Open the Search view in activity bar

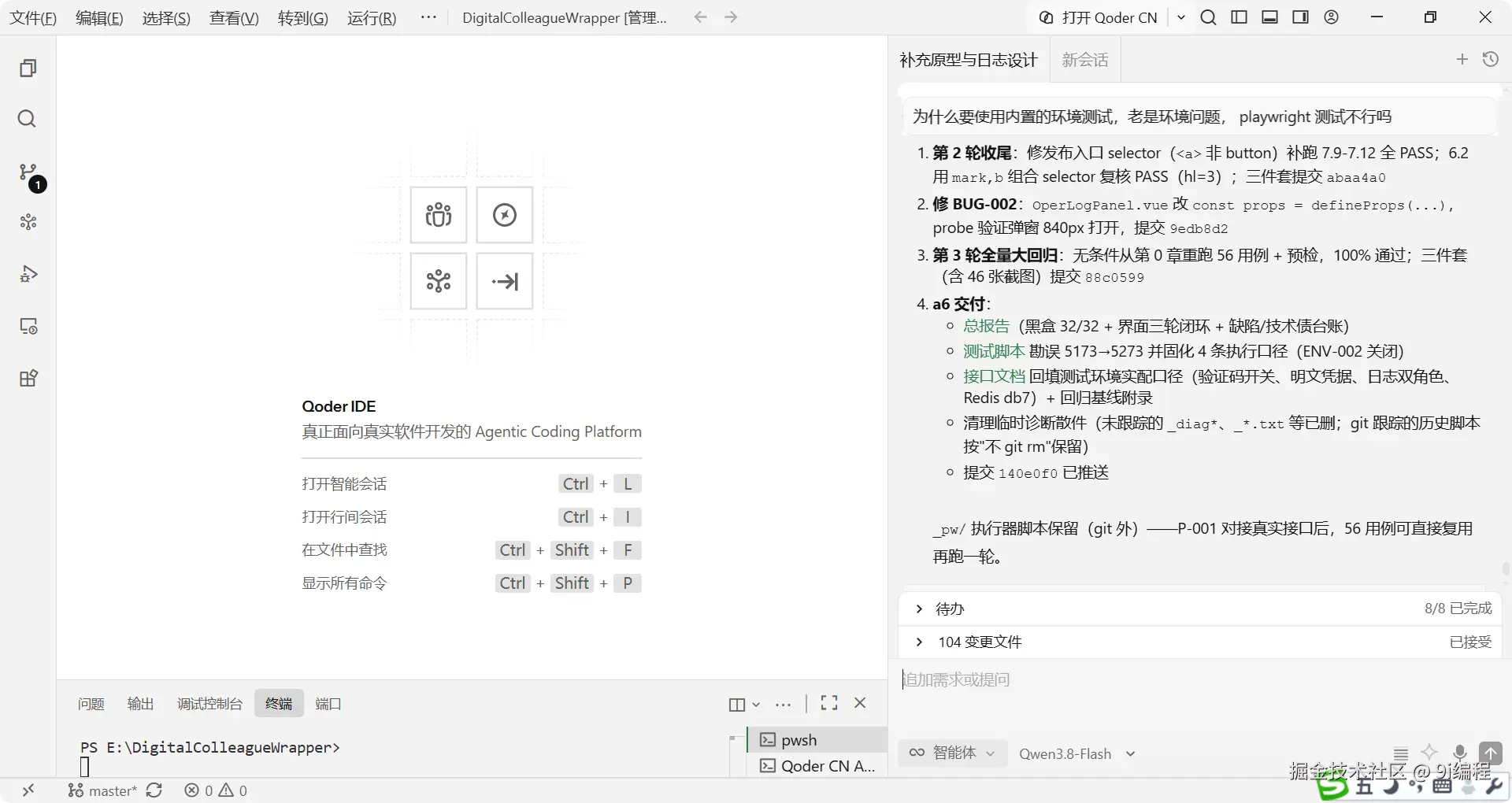pyautogui.click(x=27, y=119)
